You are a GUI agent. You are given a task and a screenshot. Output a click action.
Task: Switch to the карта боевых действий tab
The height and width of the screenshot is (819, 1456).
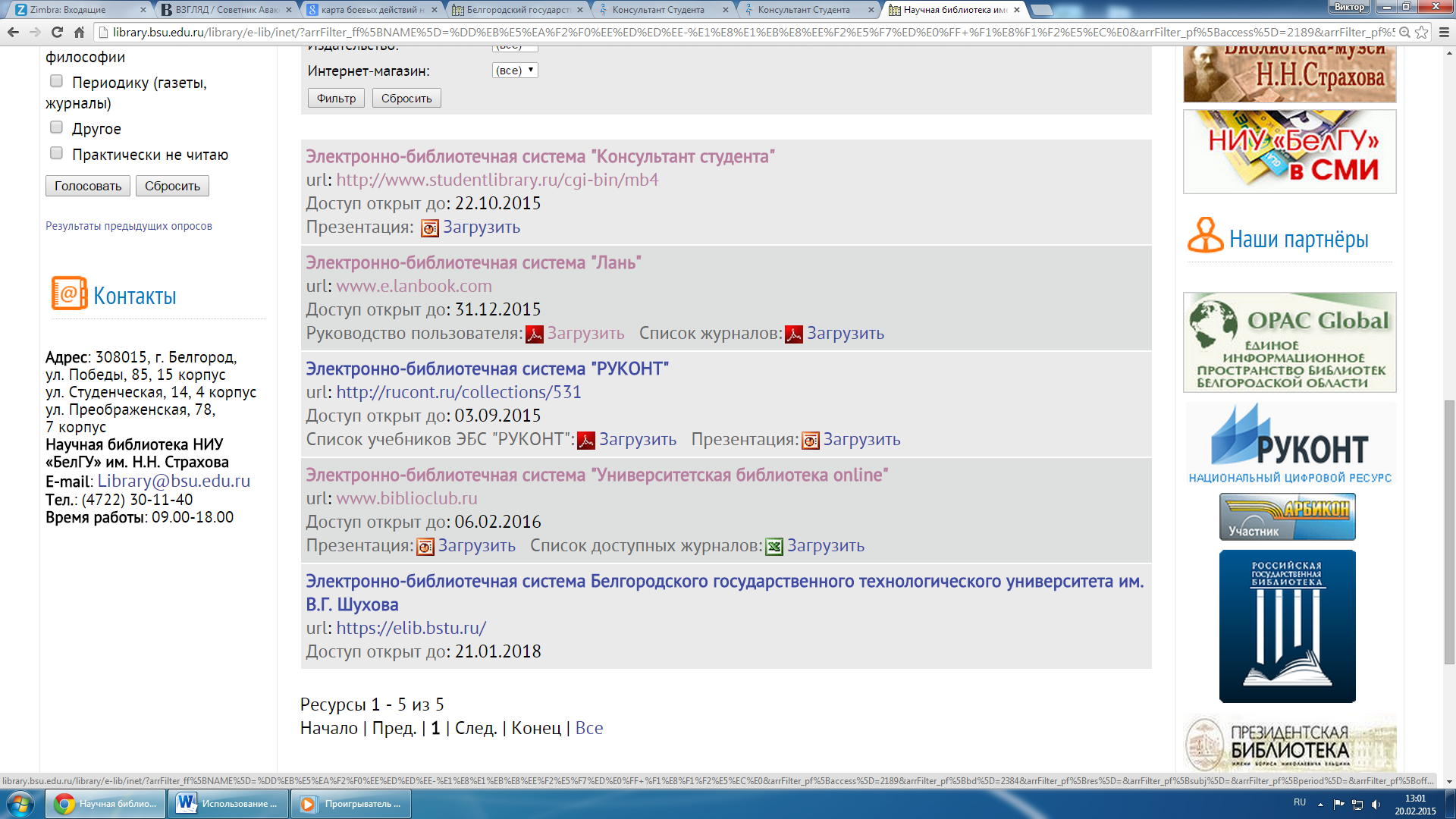[372, 10]
